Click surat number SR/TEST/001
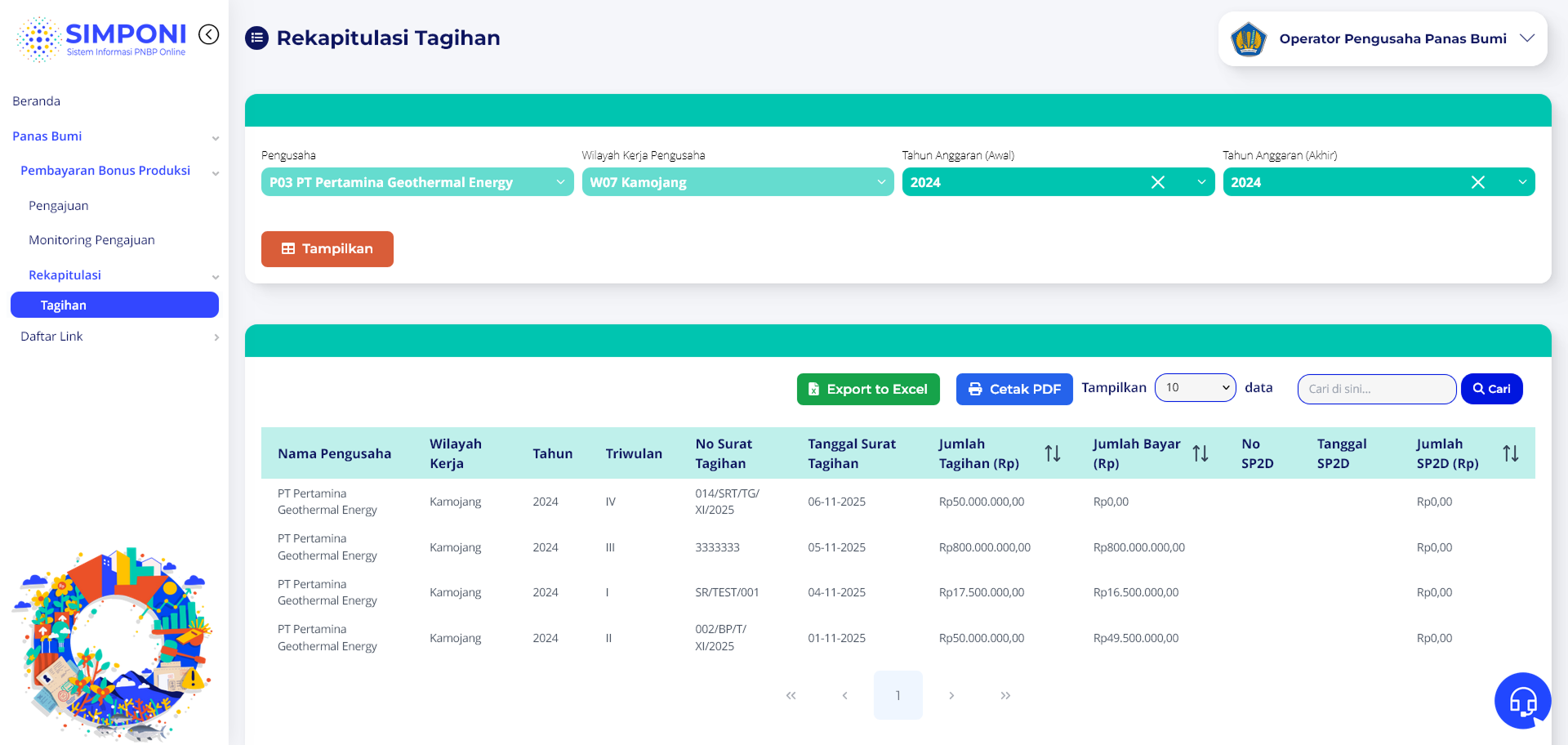Image resolution: width=1568 pixels, height=745 pixels. pos(728,592)
